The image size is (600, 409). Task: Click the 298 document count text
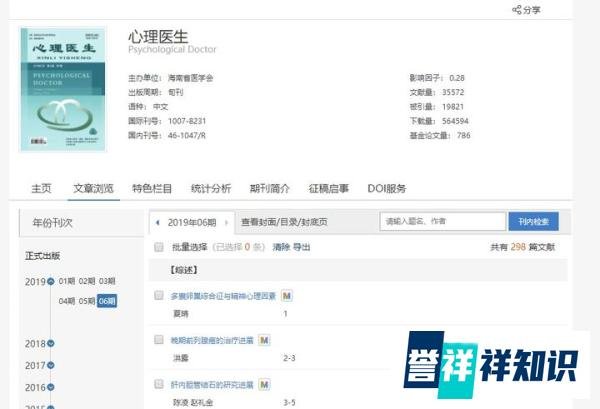click(x=518, y=247)
